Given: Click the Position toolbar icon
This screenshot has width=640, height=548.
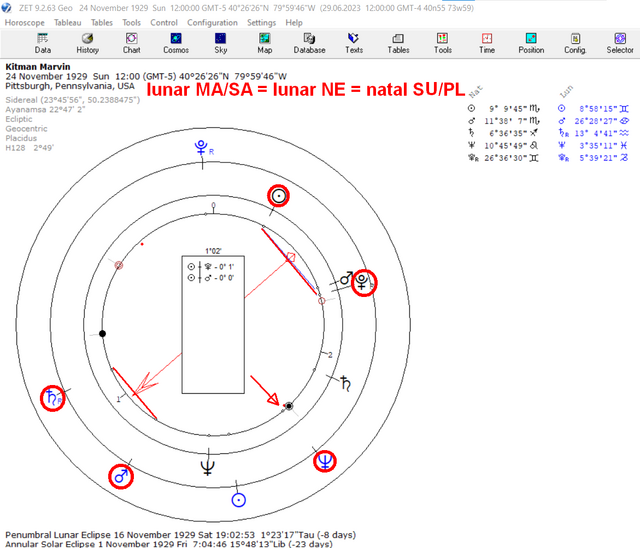Looking at the screenshot, I should click(531, 43).
